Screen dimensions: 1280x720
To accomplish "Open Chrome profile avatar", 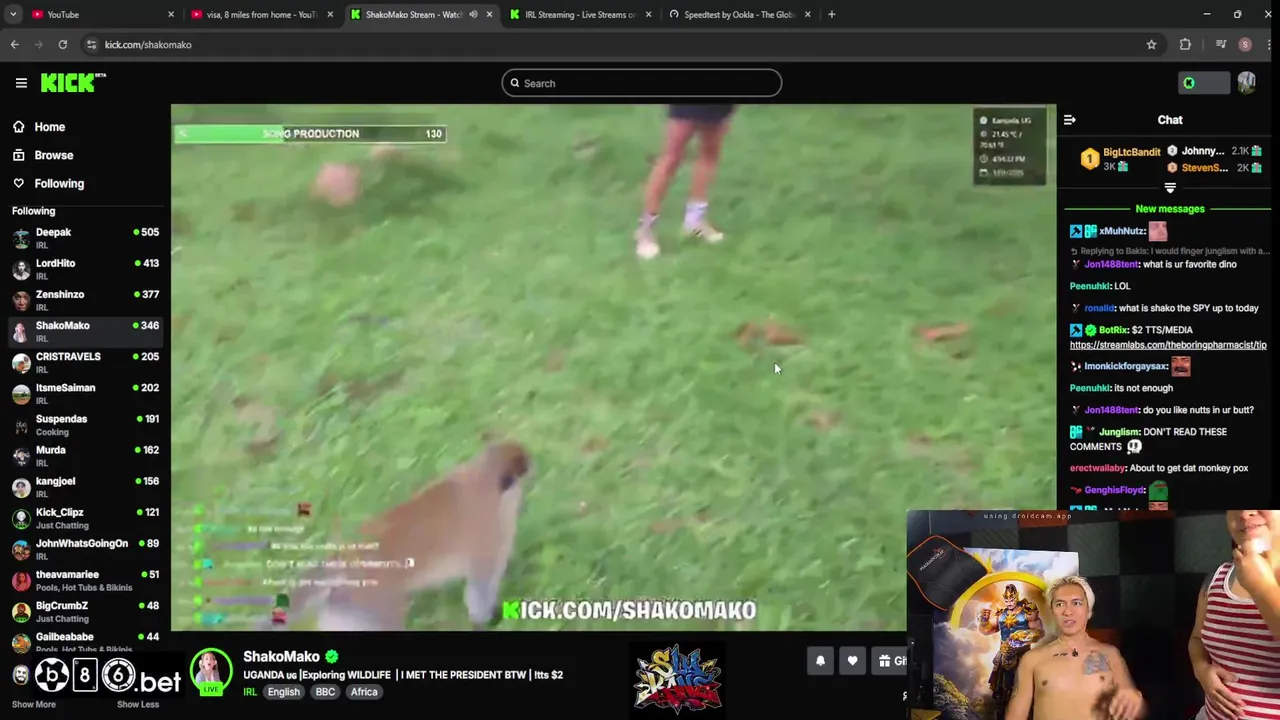I will pos(1245,44).
